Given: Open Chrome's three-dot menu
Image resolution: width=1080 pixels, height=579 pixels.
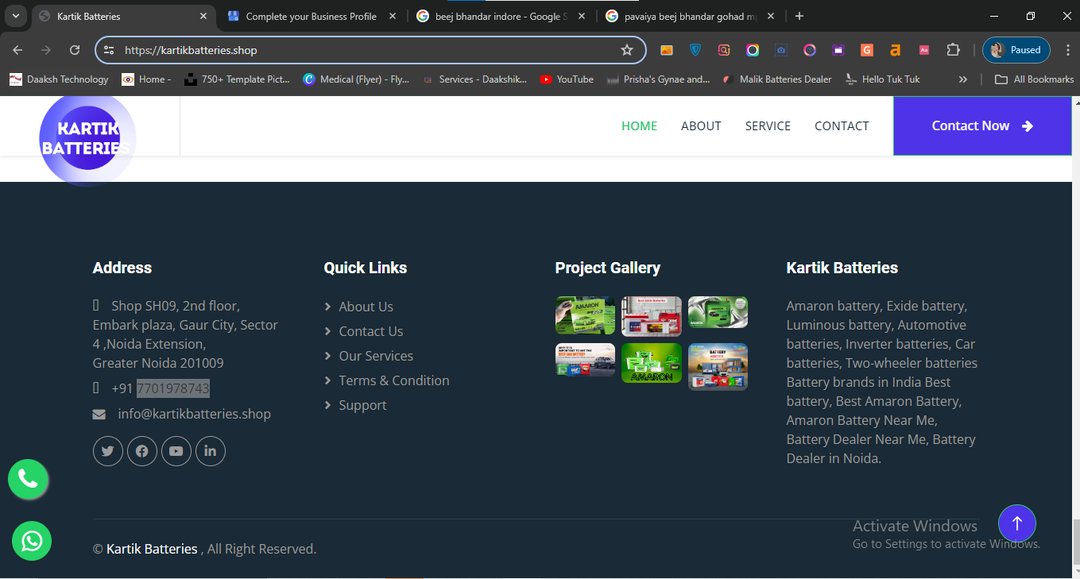Looking at the screenshot, I should point(1068,50).
